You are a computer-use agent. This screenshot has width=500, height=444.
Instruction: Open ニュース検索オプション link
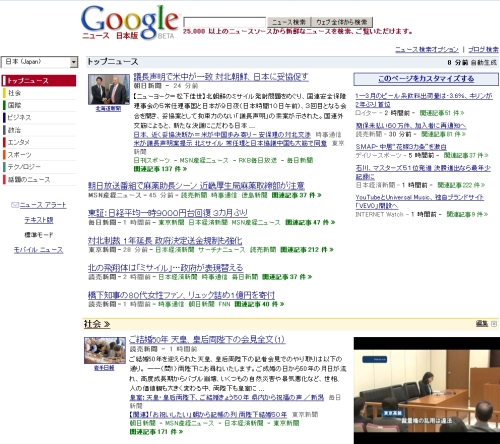(427, 49)
